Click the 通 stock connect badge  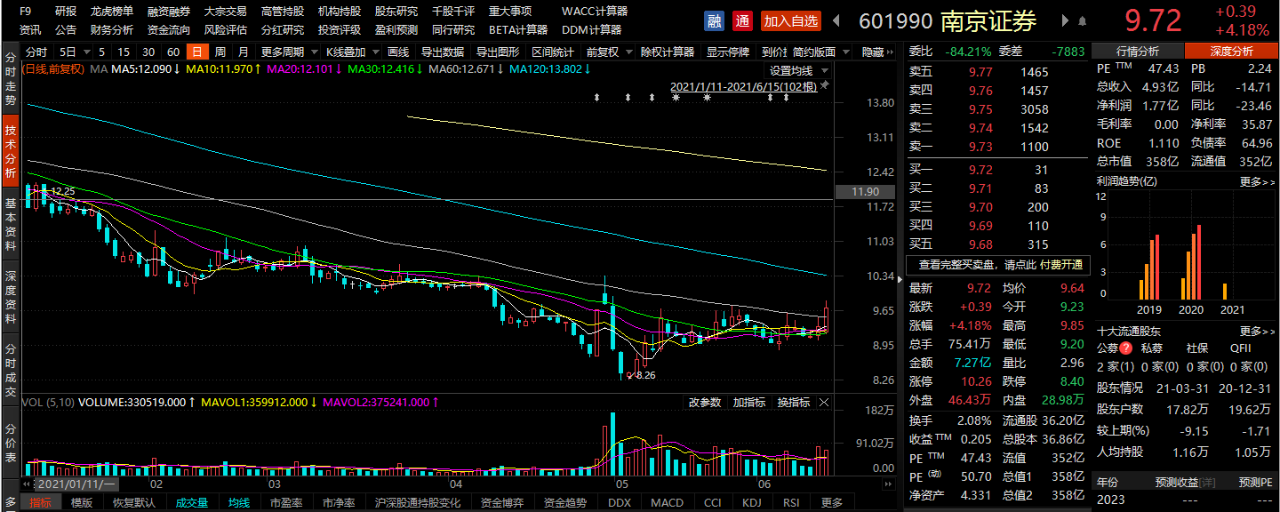[742, 20]
